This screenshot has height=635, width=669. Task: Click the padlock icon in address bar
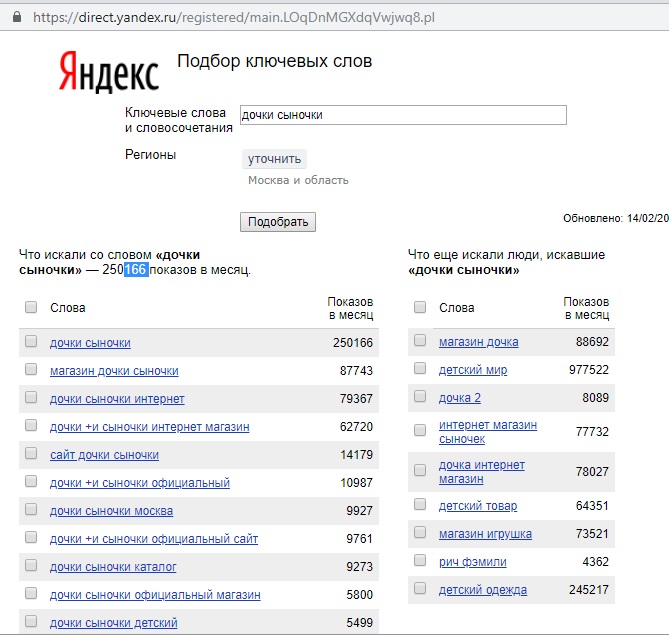coord(17,17)
